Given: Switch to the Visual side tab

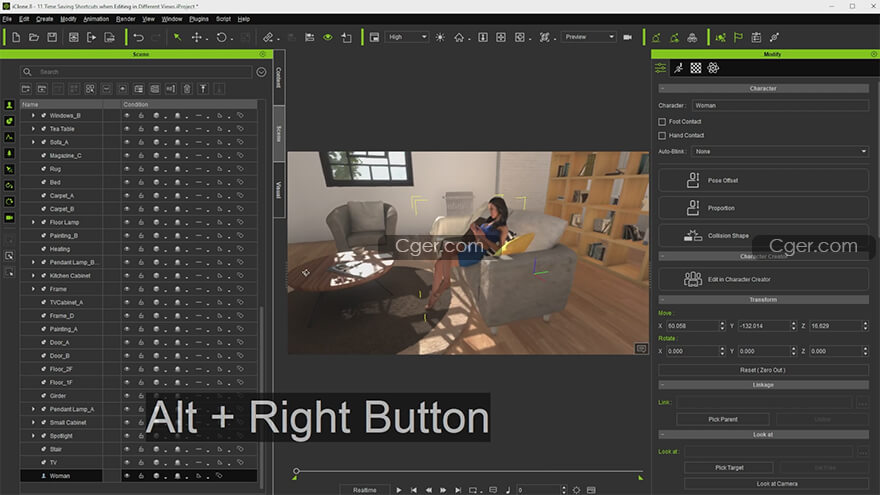Looking at the screenshot, I should [x=279, y=190].
